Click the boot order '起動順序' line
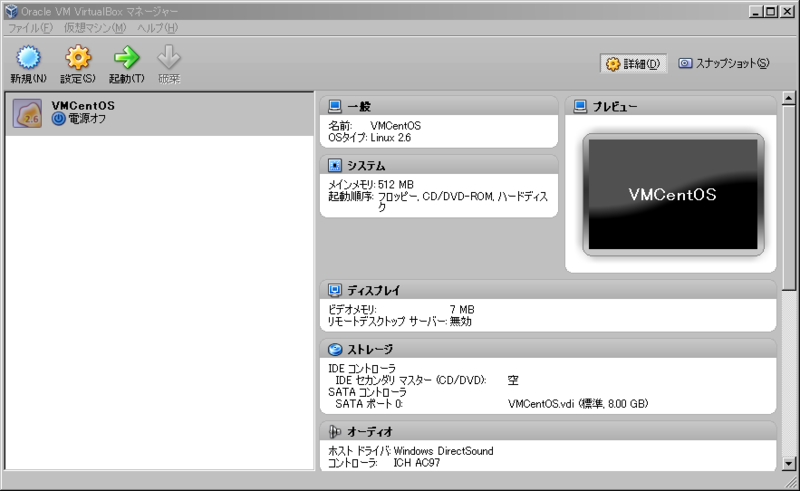 (x=438, y=202)
